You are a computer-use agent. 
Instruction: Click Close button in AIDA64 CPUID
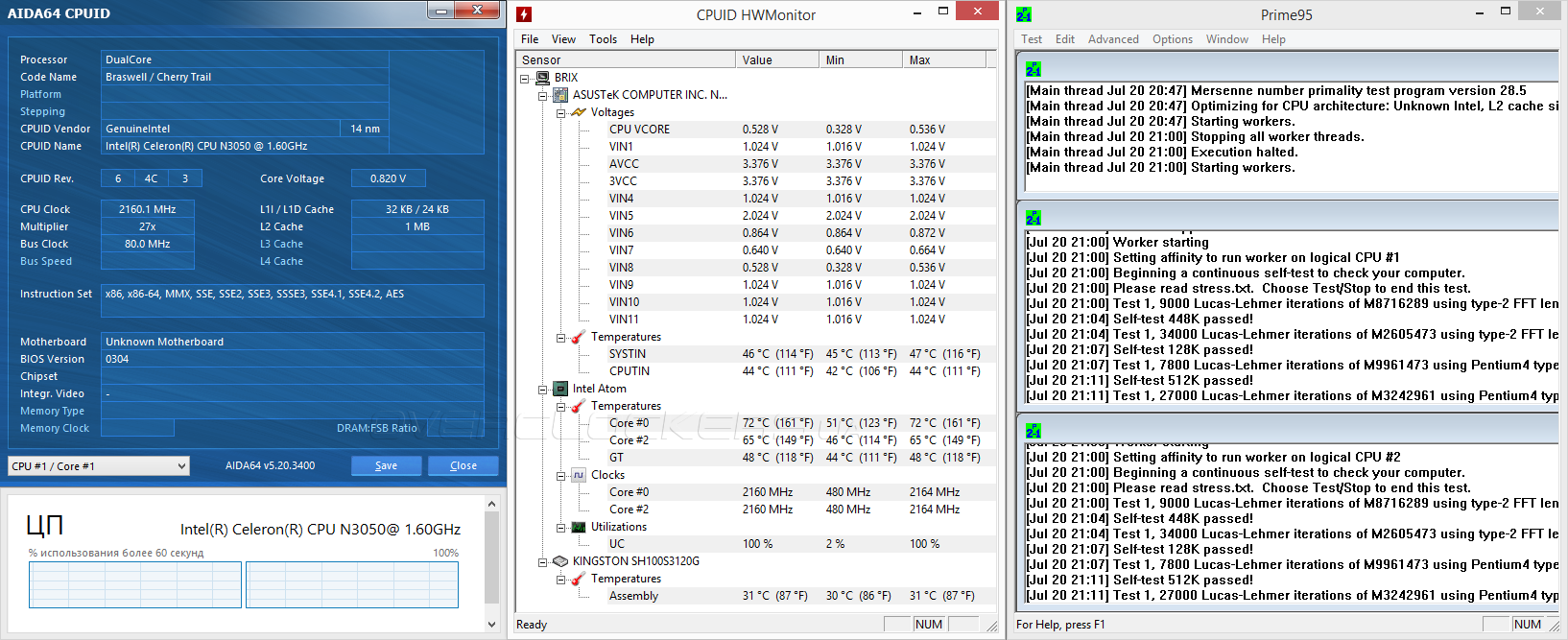(x=463, y=465)
